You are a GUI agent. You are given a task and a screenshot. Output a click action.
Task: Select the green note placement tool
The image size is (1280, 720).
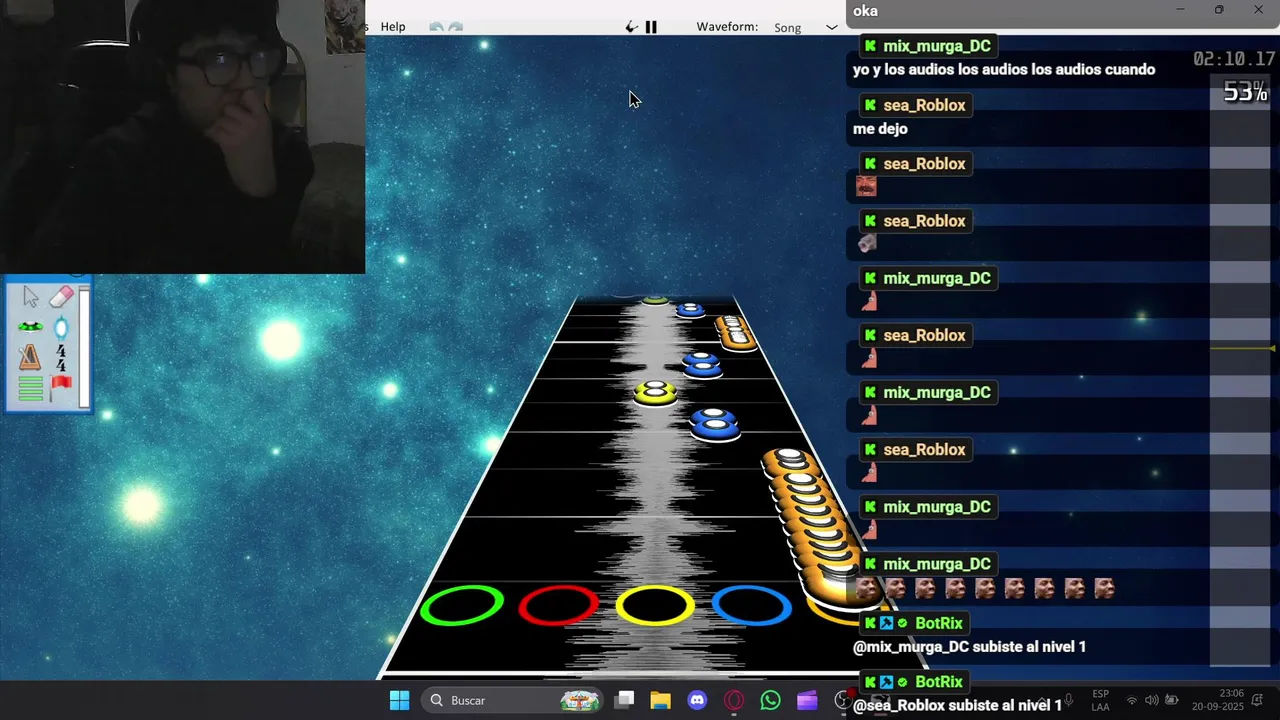pos(30,327)
